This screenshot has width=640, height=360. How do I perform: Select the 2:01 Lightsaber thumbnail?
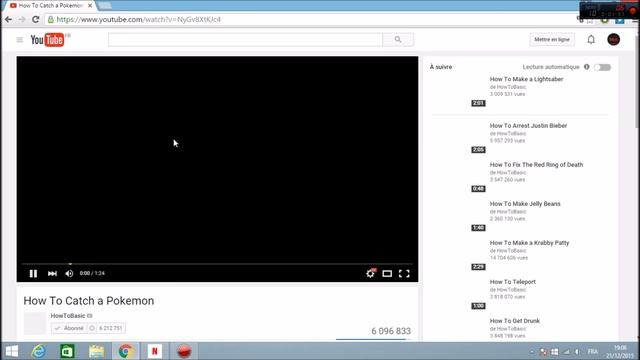point(458,91)
